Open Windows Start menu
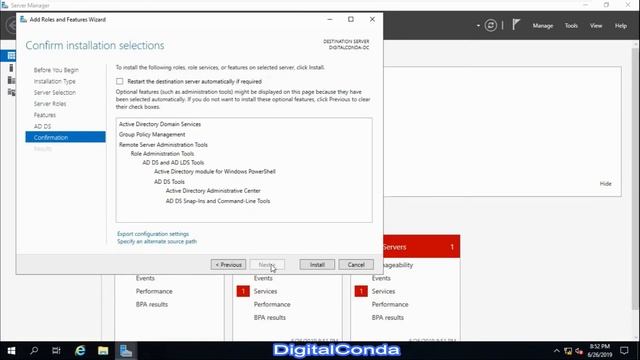 [11, 351]
